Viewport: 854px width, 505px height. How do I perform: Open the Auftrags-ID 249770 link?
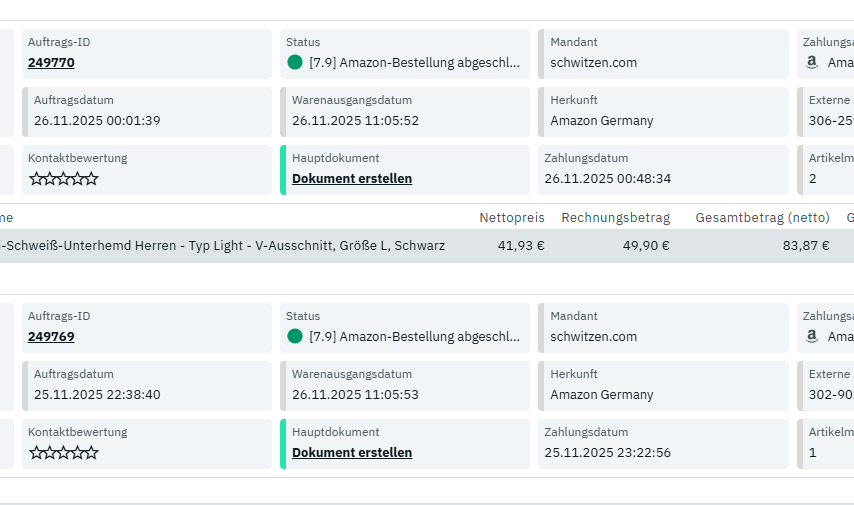(x=51, y=62)
